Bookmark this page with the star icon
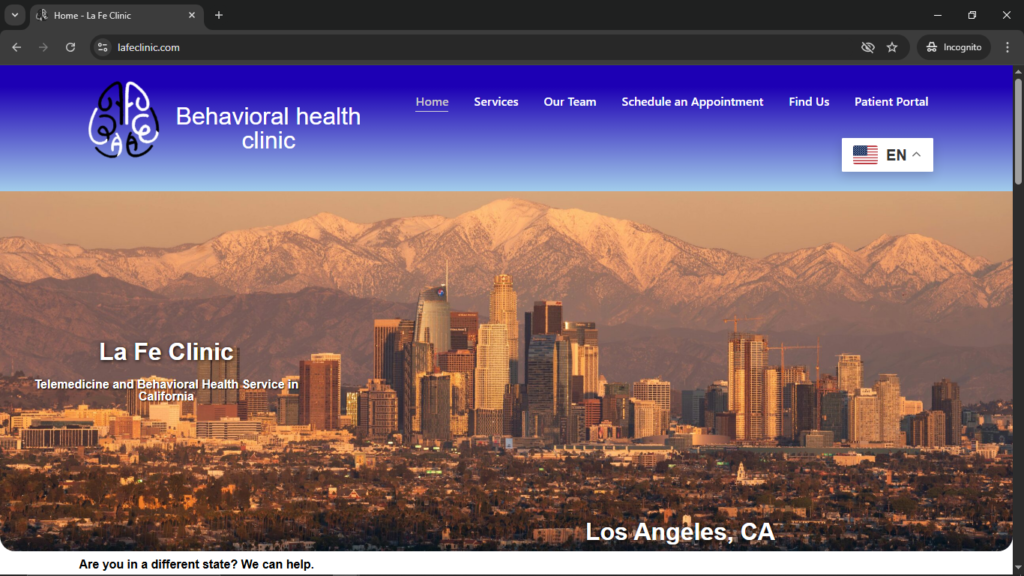 892,47
